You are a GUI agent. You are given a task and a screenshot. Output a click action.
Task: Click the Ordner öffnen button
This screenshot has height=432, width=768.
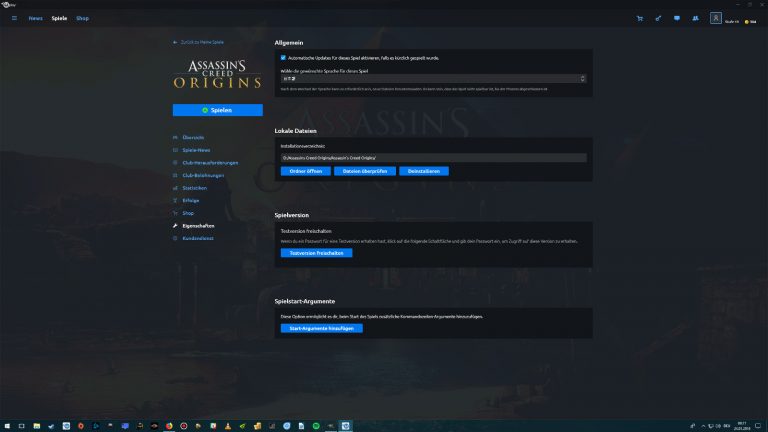[x=303, y=171]
